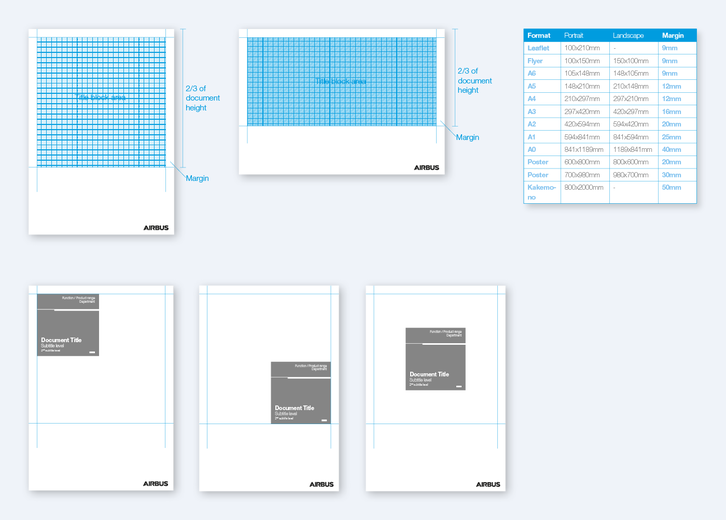Image resolution: width=726 pixels, height=520 pixels.
Task: Click the 50mm margin value in the table
Action: [x=670, y=187]
